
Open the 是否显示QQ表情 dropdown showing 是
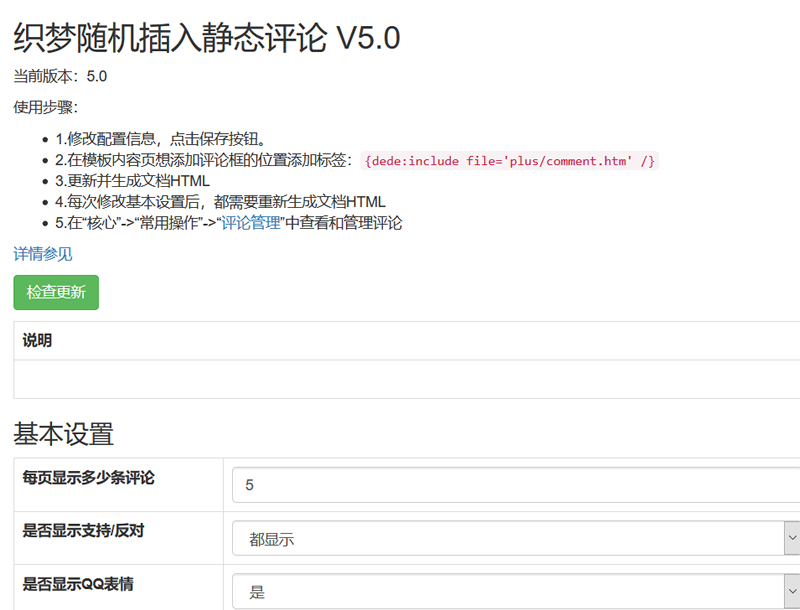[515, 591]
